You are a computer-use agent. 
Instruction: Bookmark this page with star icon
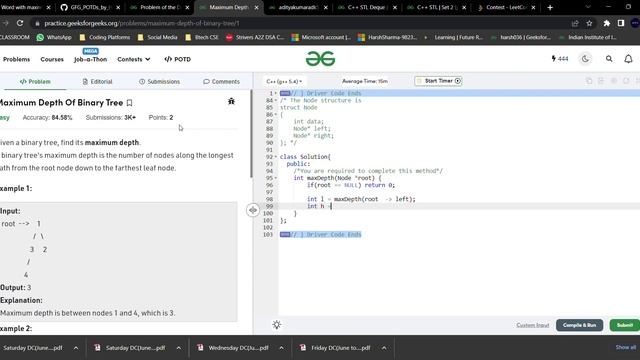(x=589, y=23)
